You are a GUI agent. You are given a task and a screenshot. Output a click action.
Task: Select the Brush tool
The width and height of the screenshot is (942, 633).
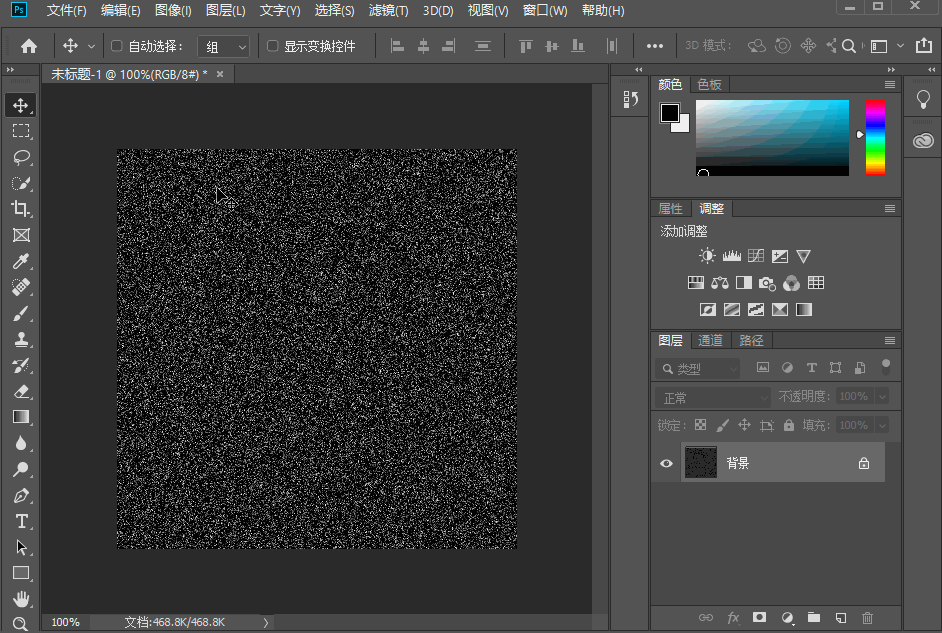pyautogui.click(x=21, y=313)
